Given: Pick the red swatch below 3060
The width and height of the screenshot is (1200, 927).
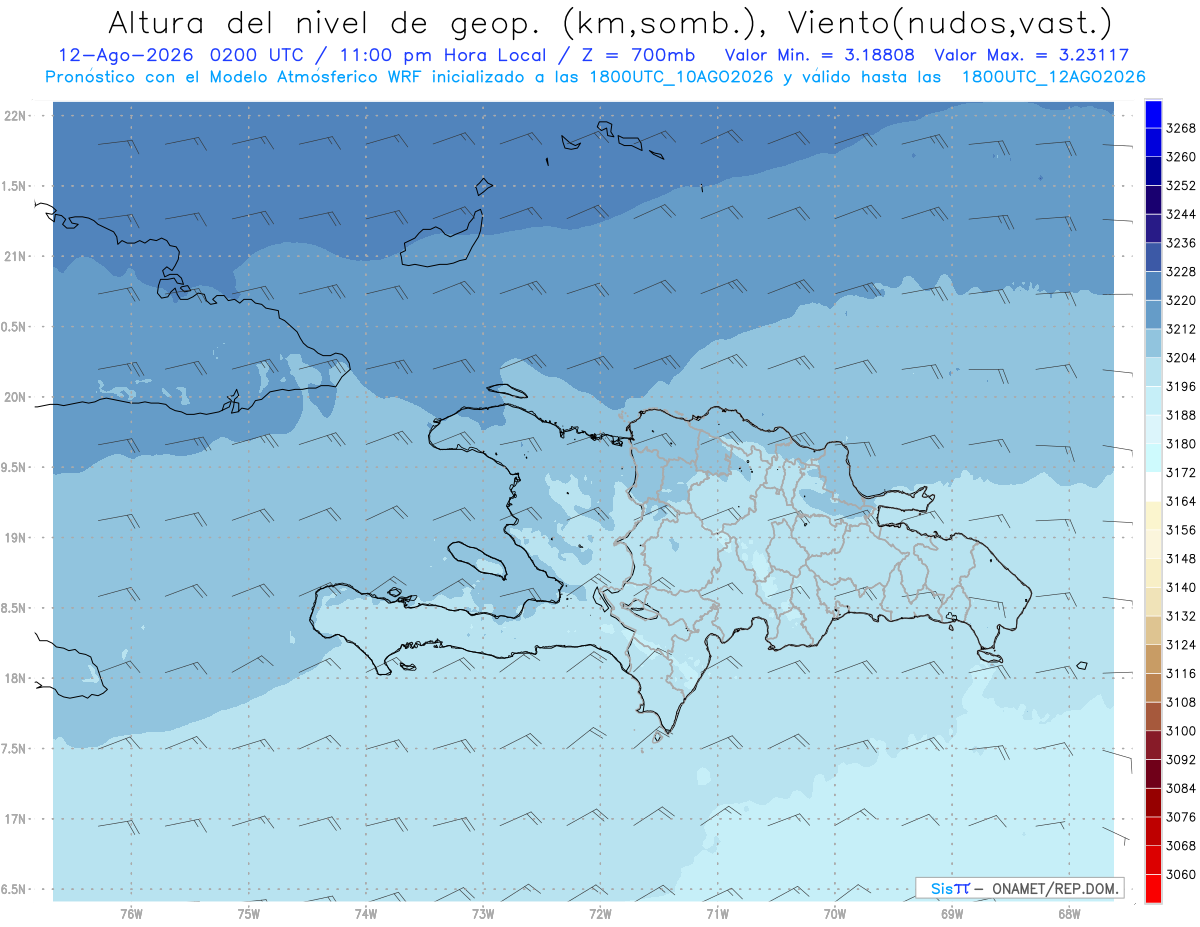Looking at the screenshot, I should (x=1153, y=889).
